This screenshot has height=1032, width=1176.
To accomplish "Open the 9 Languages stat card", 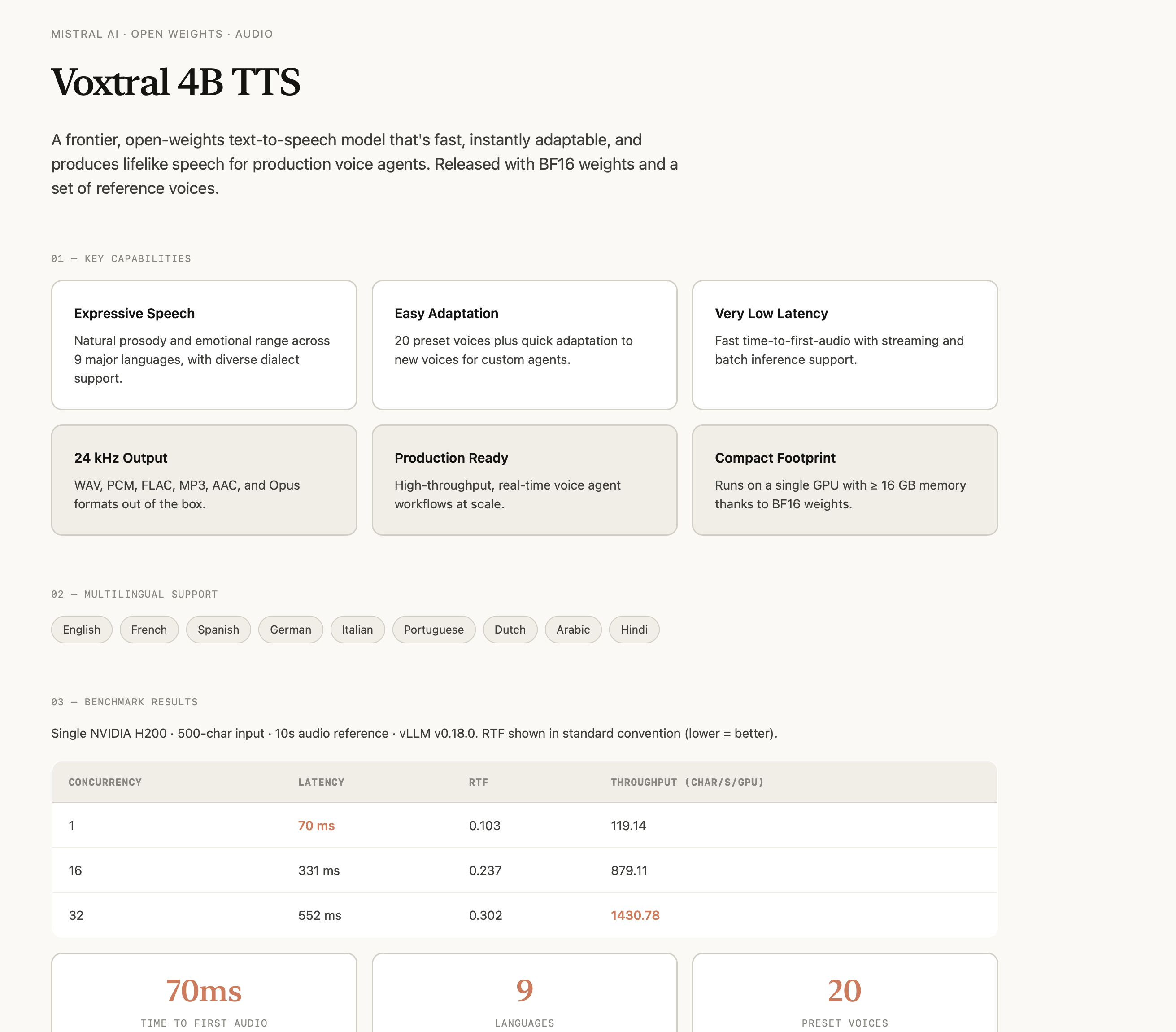I will point(524,993).
